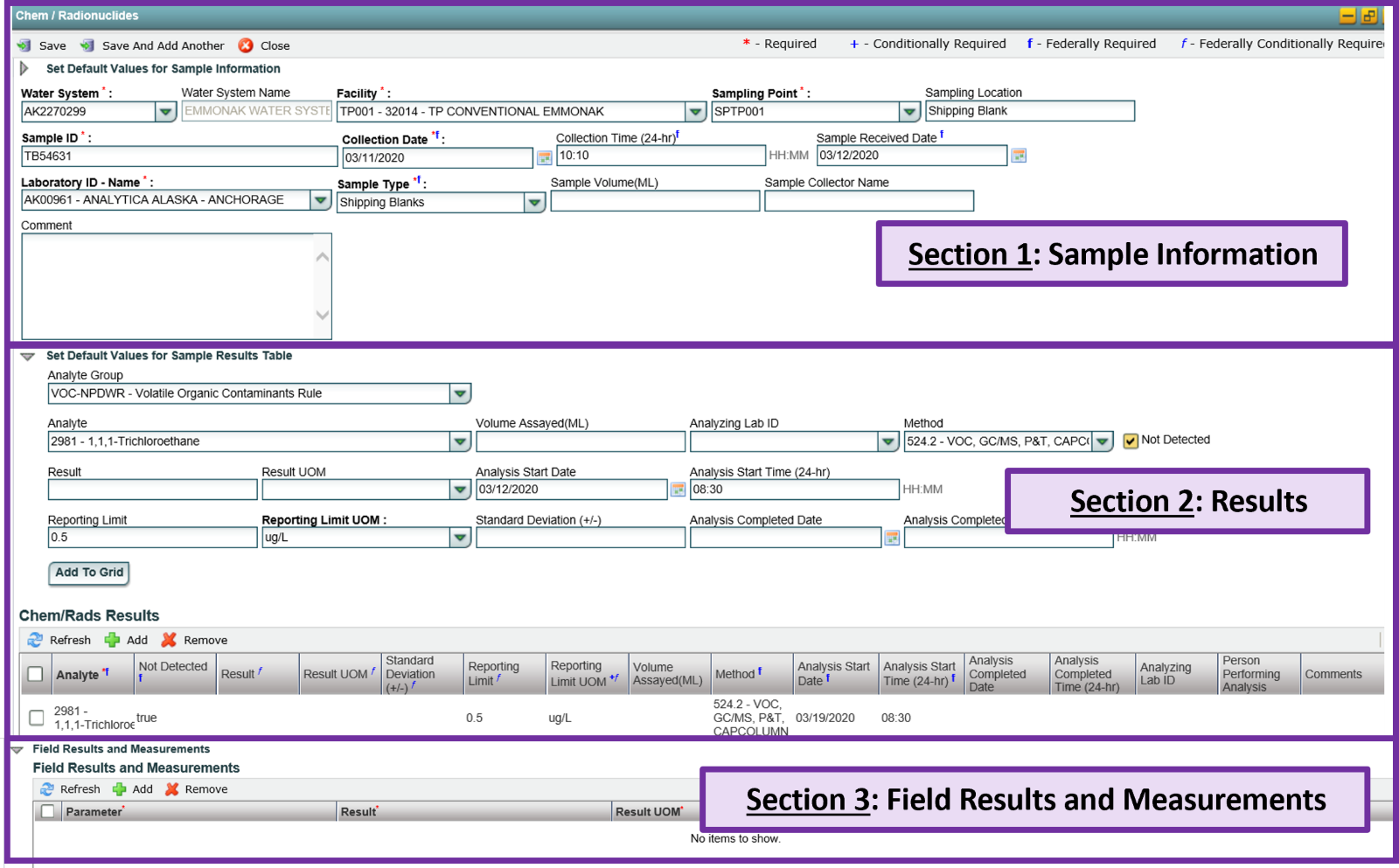The width and height of the screenshot is (1399, 868).
Task: Expand Set Default Values for Sample Information
Action: pos(24,68)
